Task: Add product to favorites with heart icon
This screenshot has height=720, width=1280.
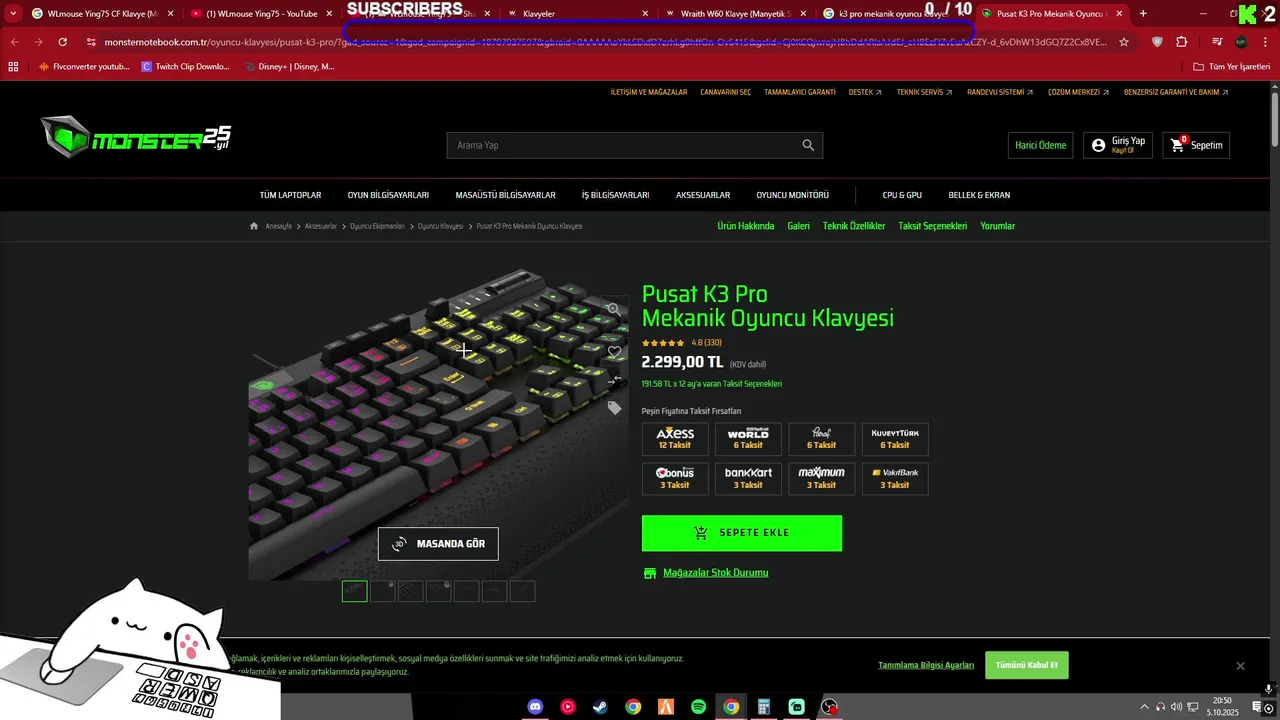Action: click(x=614, y=352)
